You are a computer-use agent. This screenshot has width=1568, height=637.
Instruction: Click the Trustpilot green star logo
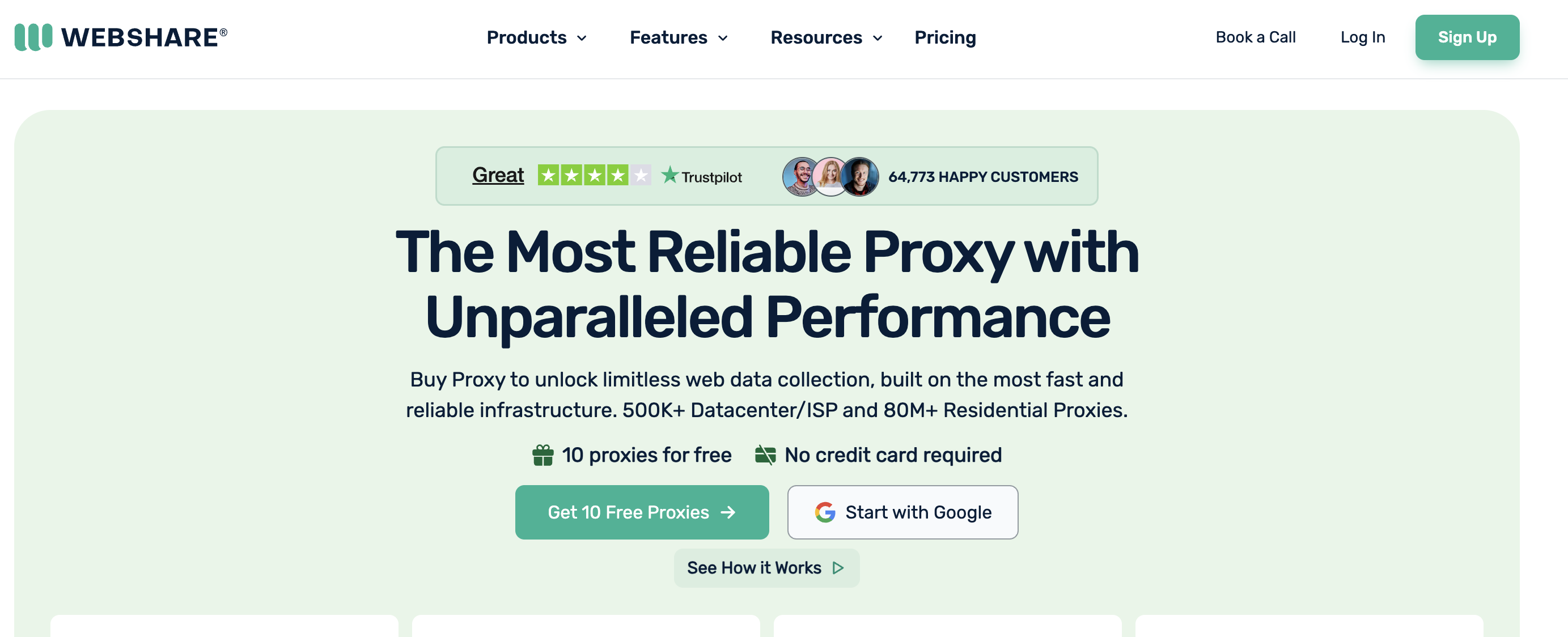tap(669, 176)
